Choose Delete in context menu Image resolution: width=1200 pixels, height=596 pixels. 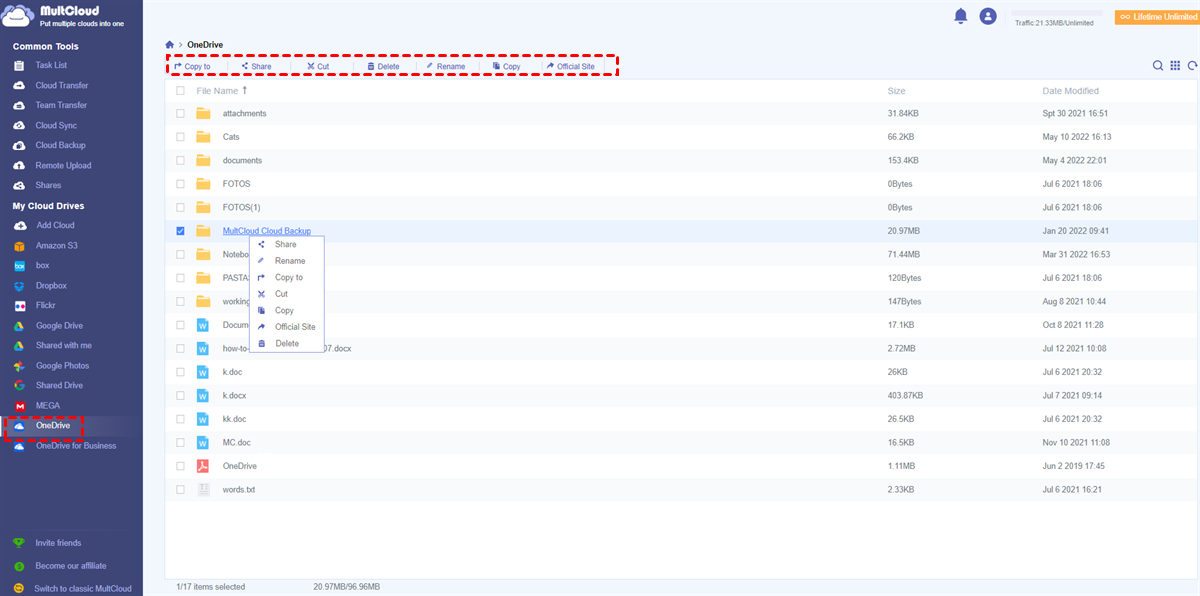(x=287, y=343)
